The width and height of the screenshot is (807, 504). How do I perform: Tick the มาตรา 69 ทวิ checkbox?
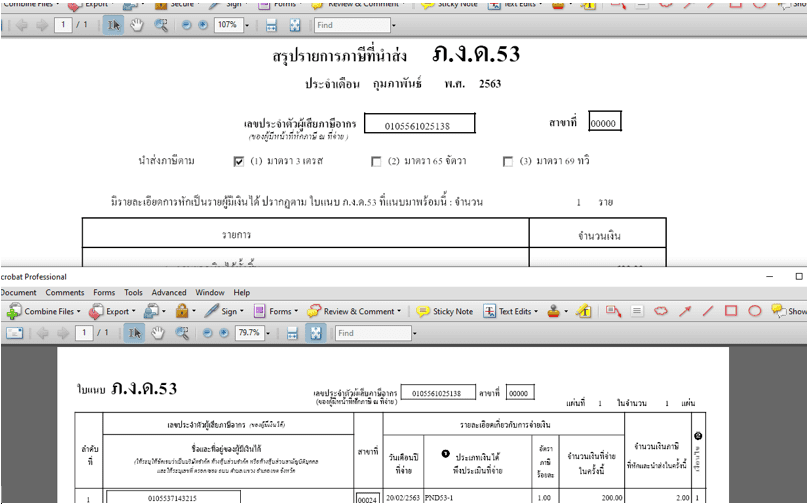tap(508, 161)
